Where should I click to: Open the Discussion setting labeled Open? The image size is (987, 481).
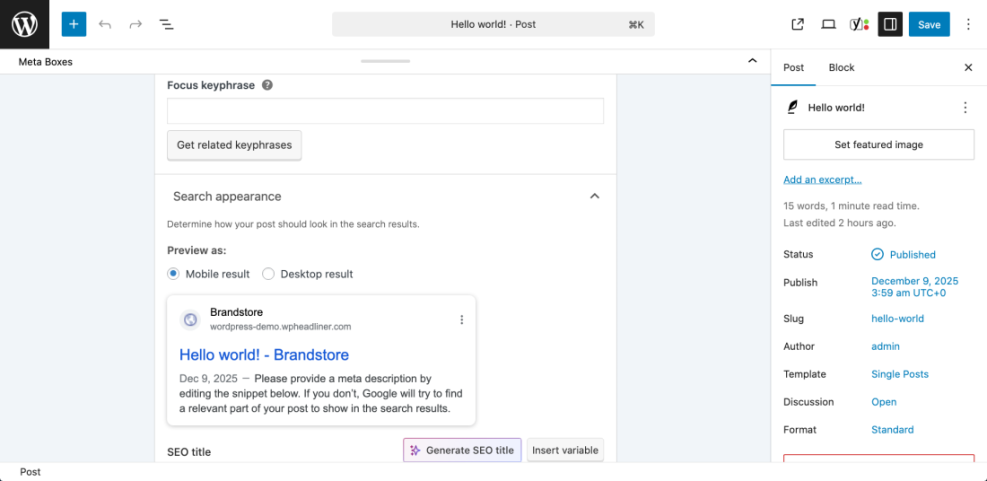tap(884, 402)
